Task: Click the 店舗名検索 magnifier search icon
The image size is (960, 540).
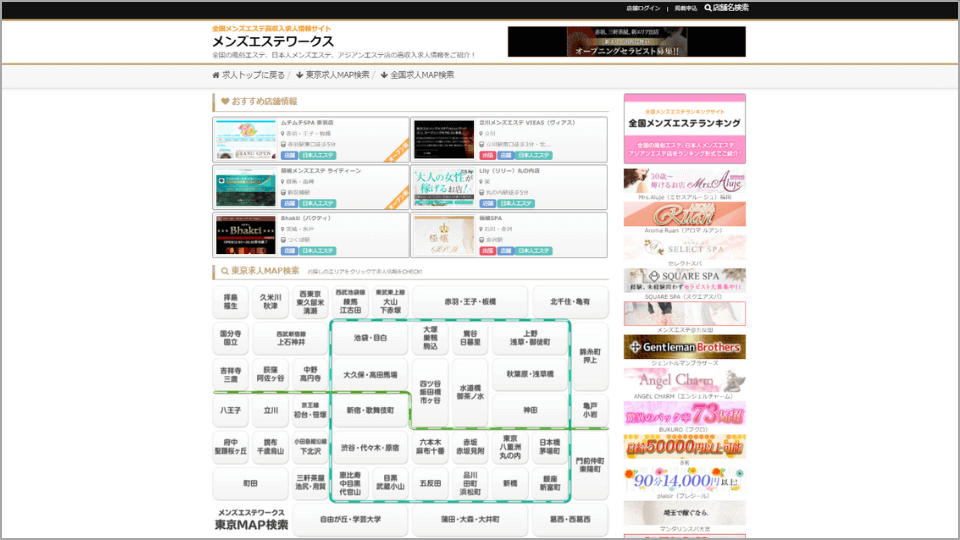Action: click(708, 8)
